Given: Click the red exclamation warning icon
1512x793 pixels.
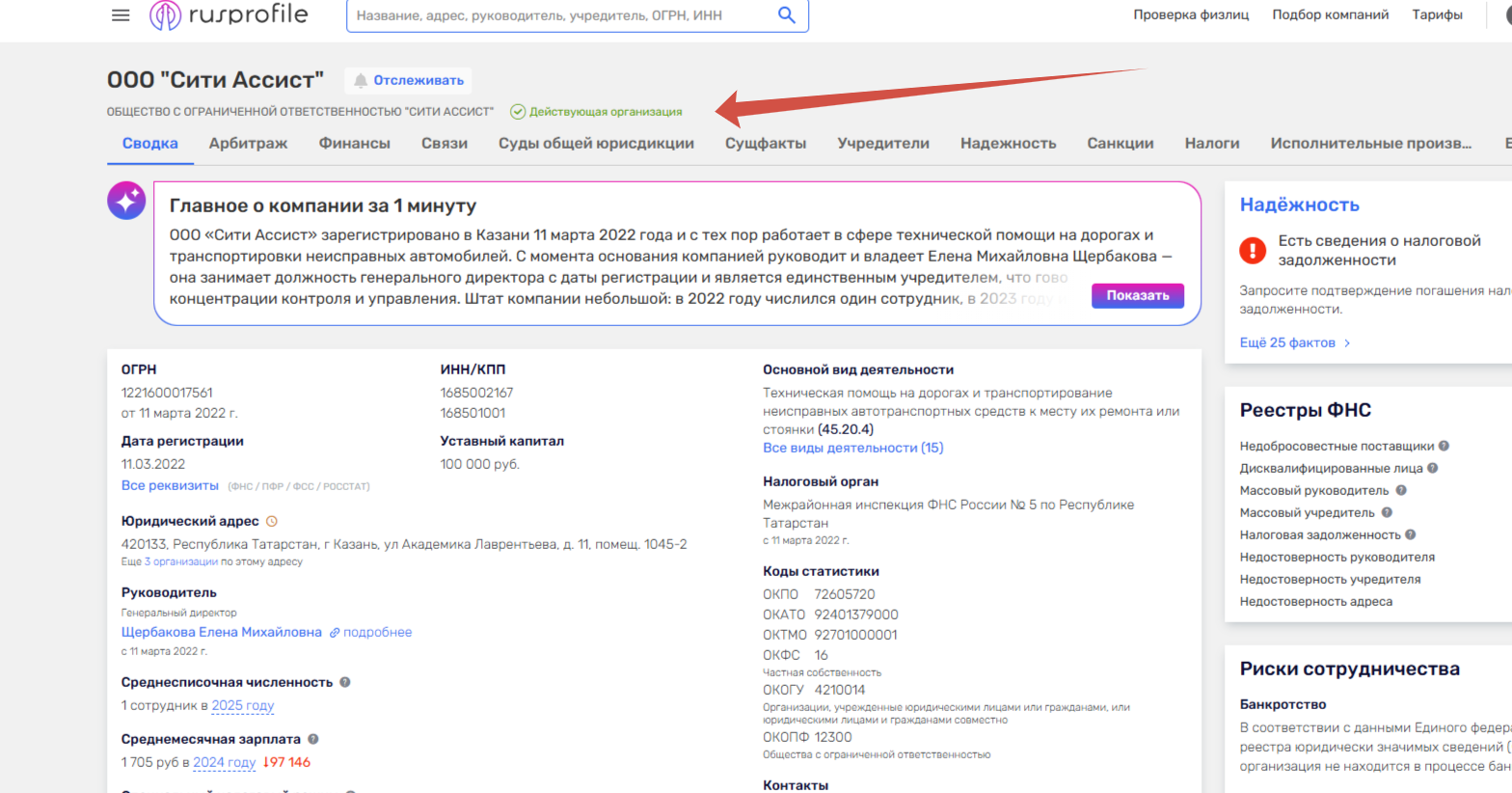Looking at the screenshot, I should point(1253,251).
